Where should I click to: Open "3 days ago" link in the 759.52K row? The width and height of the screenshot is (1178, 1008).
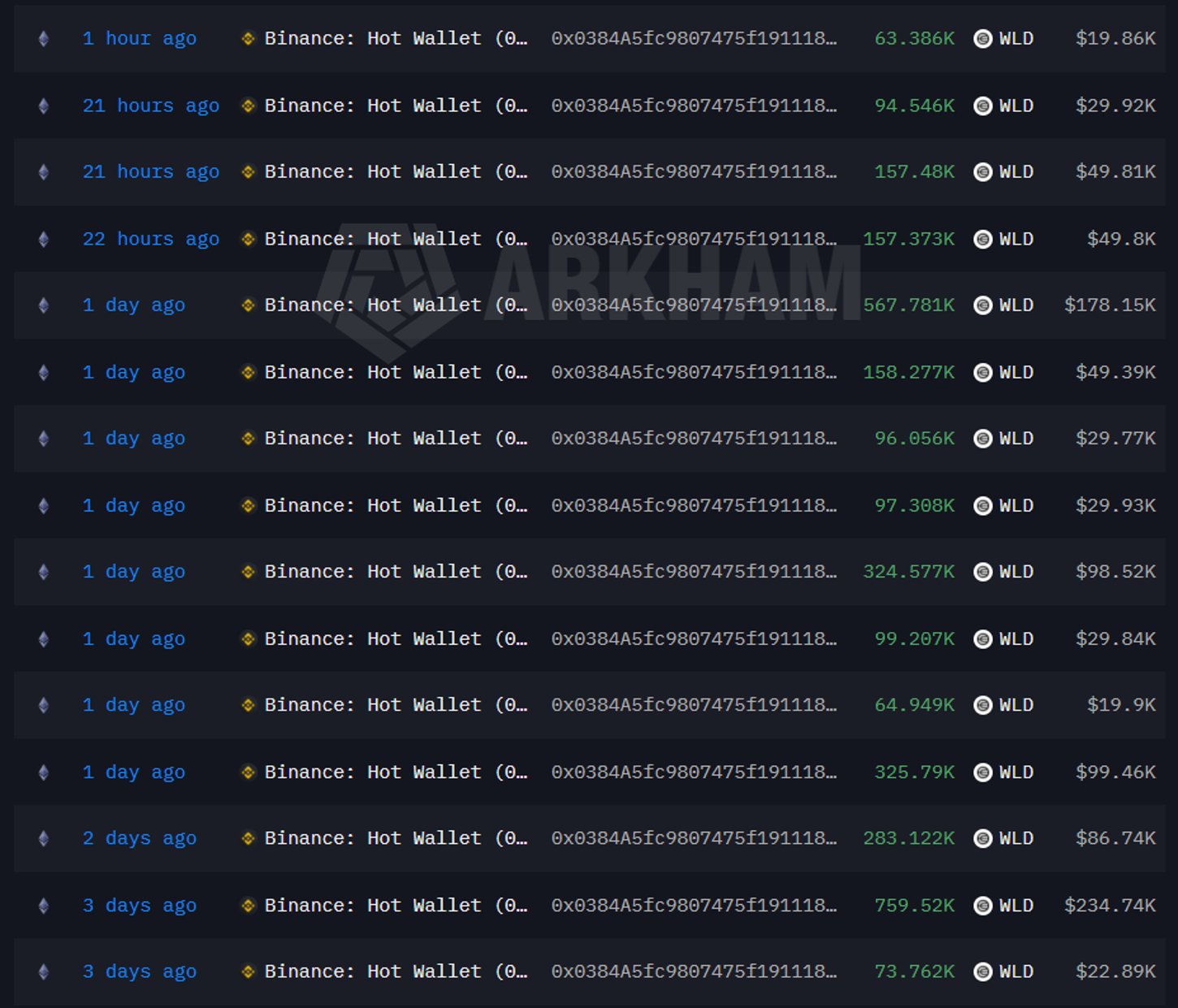(x=140, y=906)
